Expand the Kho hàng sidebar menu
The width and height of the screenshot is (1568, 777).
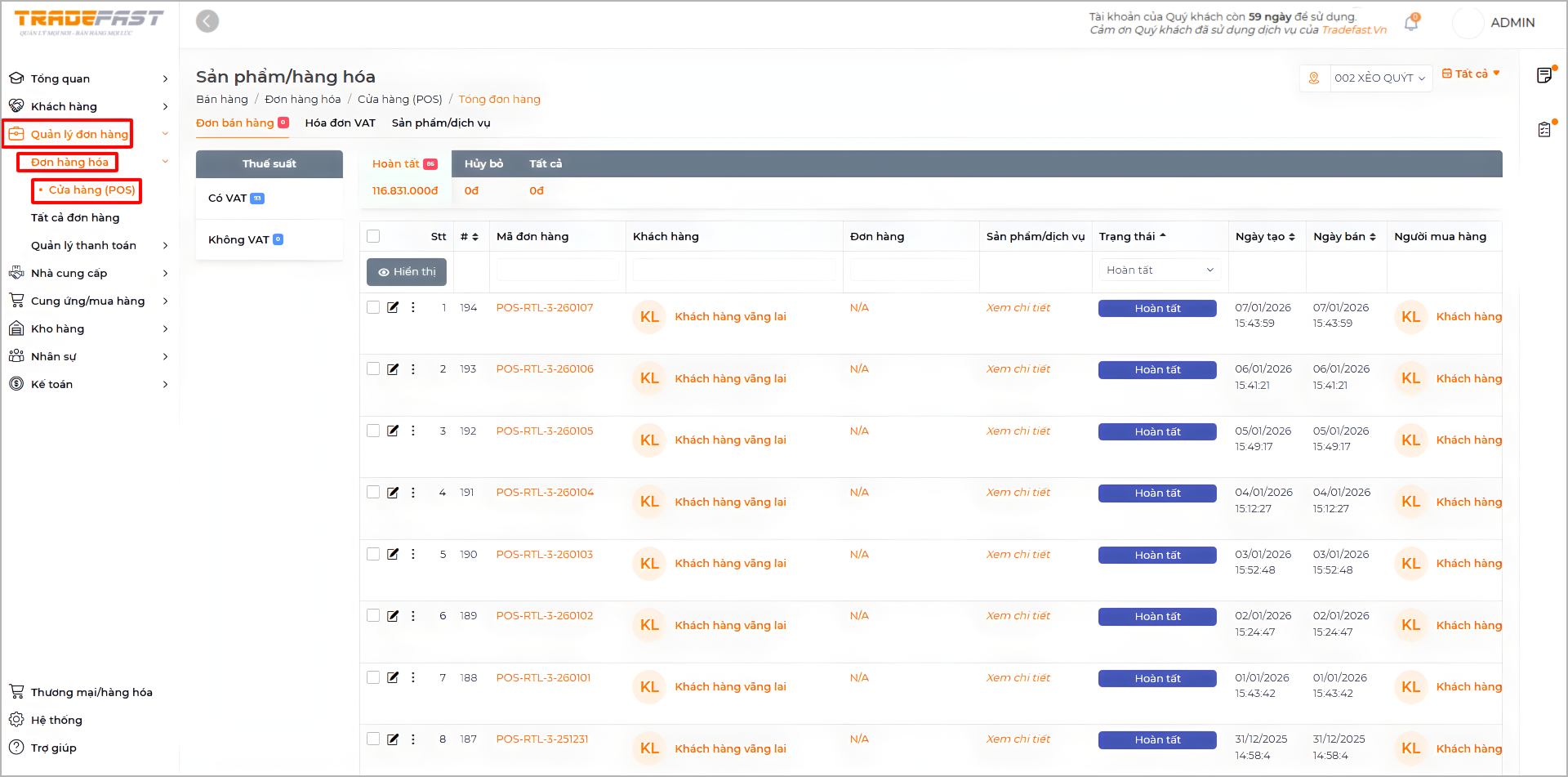click(x=88, y=329)
